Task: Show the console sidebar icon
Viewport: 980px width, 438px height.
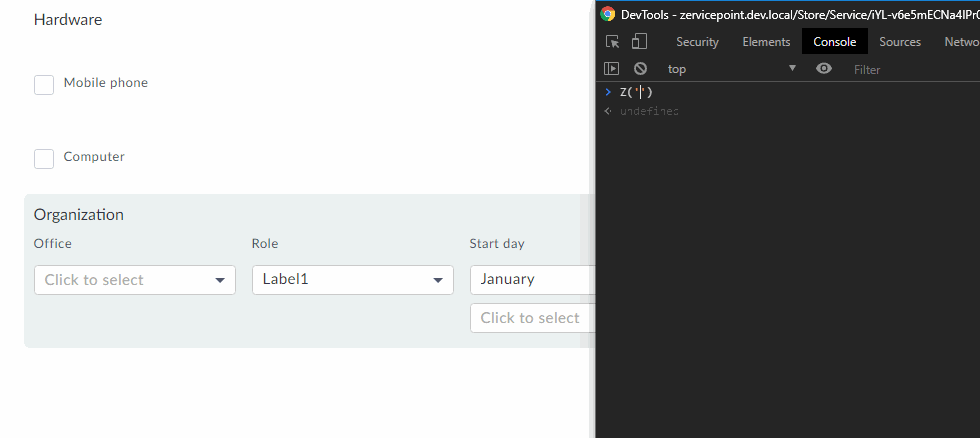Action: [612, 69]
